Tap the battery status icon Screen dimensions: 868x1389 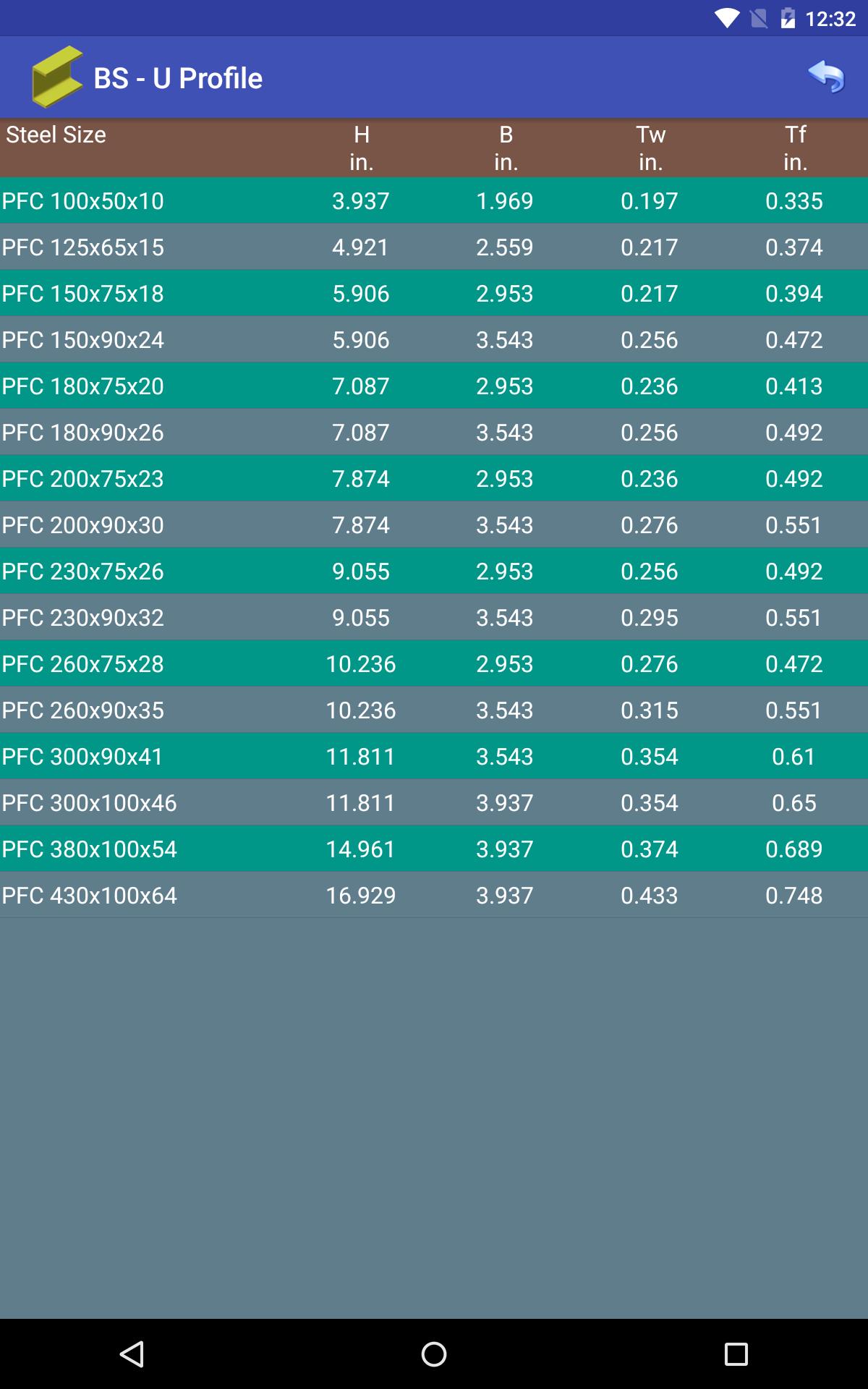coord(788,18)
